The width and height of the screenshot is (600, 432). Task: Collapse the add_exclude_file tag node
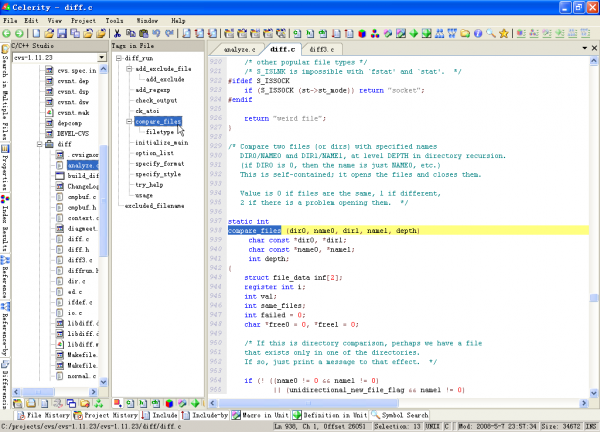point(128,68)
